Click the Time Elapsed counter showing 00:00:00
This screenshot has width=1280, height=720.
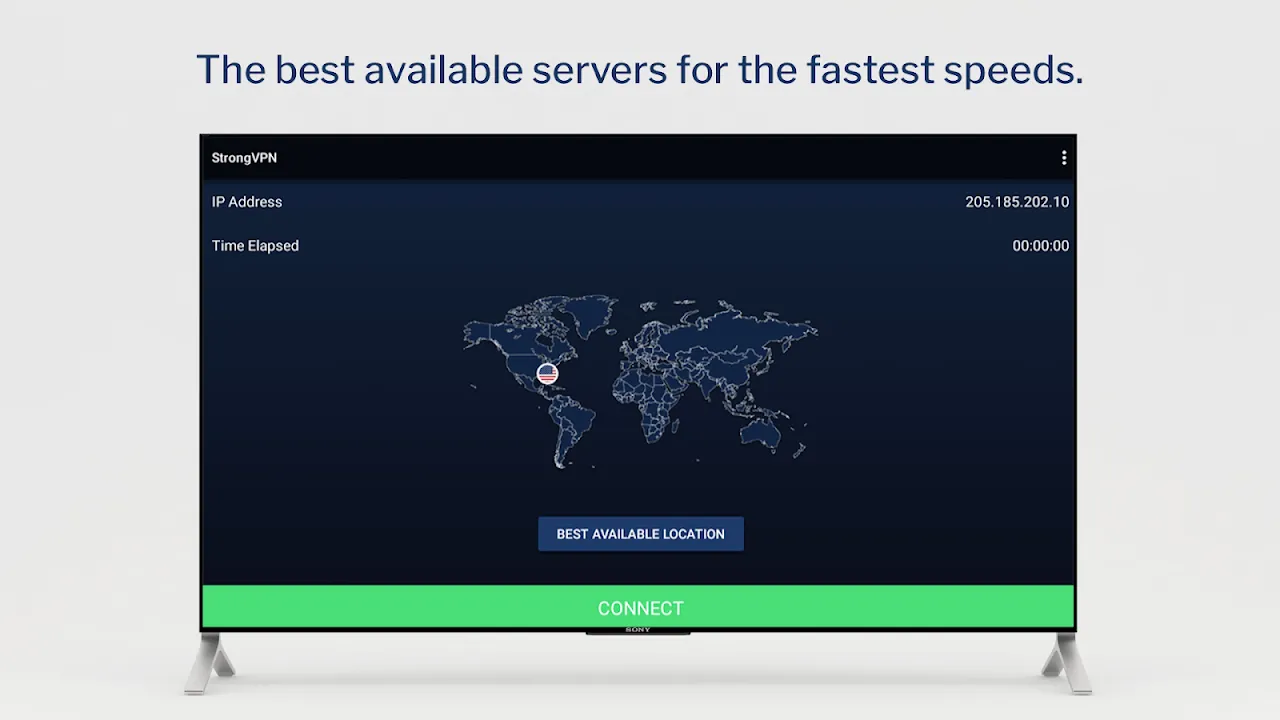(x=1040, y=245)
